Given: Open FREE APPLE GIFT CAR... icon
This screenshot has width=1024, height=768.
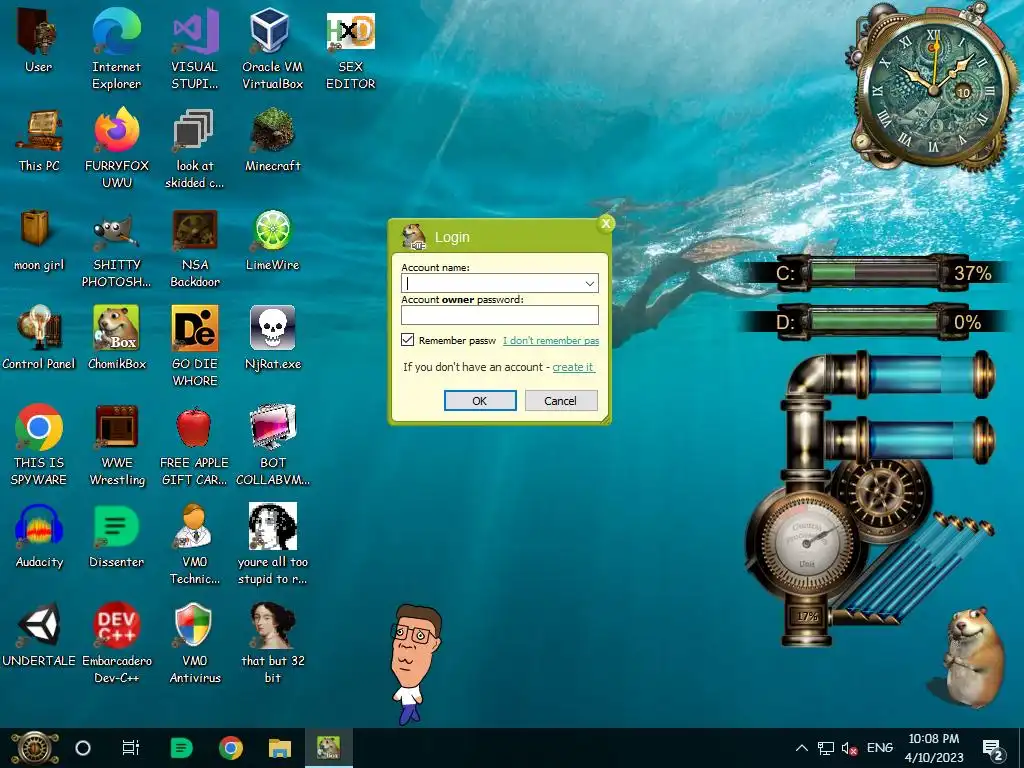Looking at the screenshot, I should [195, 445].
